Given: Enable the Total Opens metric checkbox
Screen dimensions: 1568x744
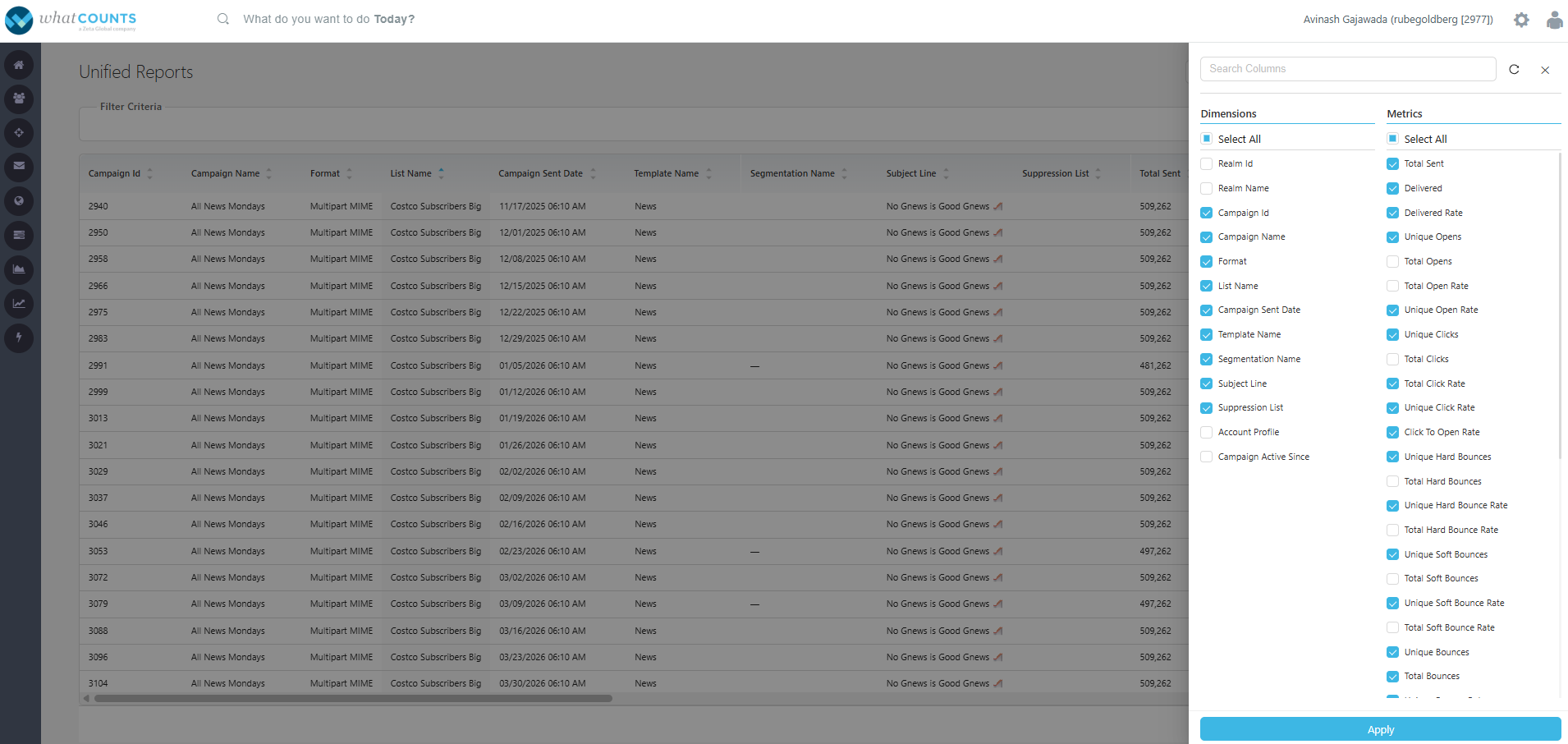Looking at the screenshot, I should 1392,262.
